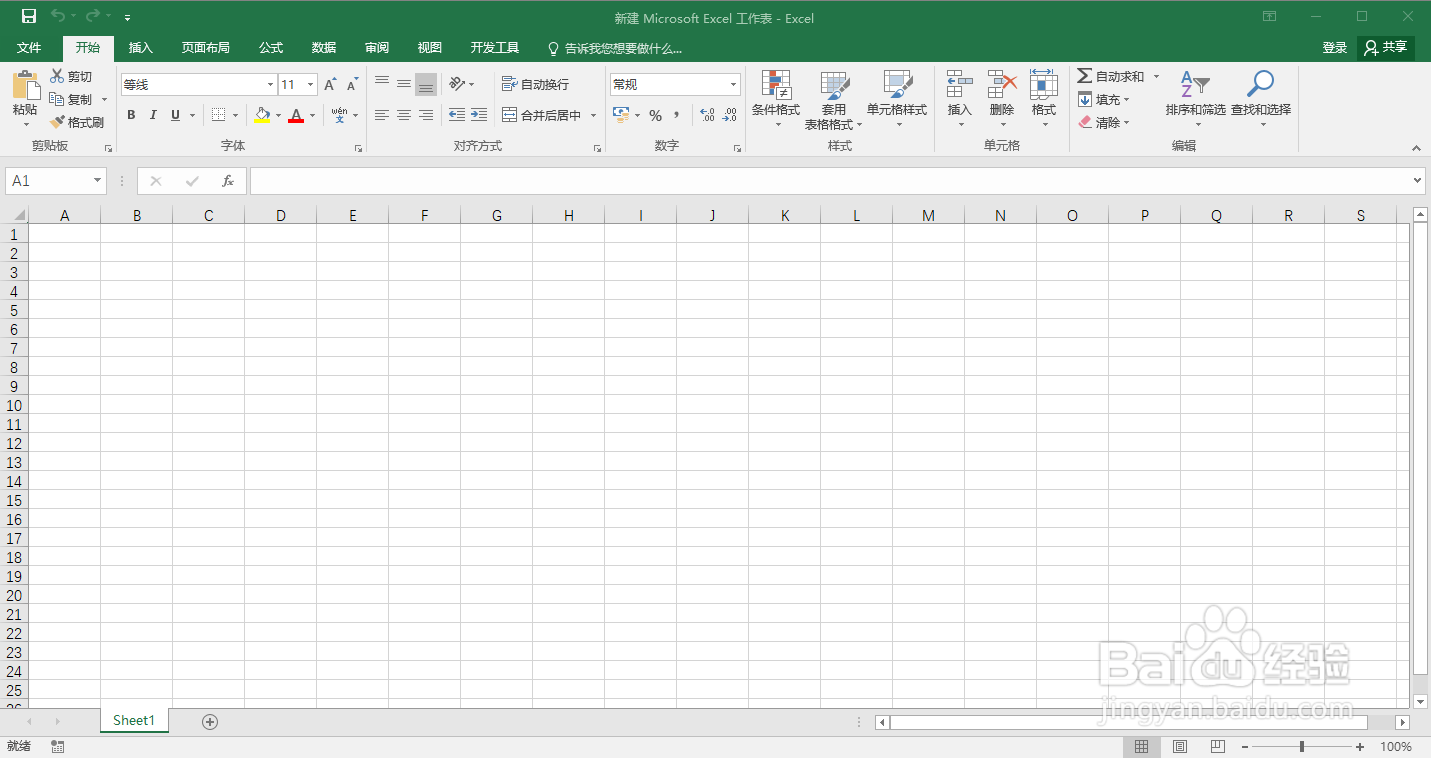Toggle 自动换行 wrap text
This screenshot has width=1431, height=758.
coord(535,84)
